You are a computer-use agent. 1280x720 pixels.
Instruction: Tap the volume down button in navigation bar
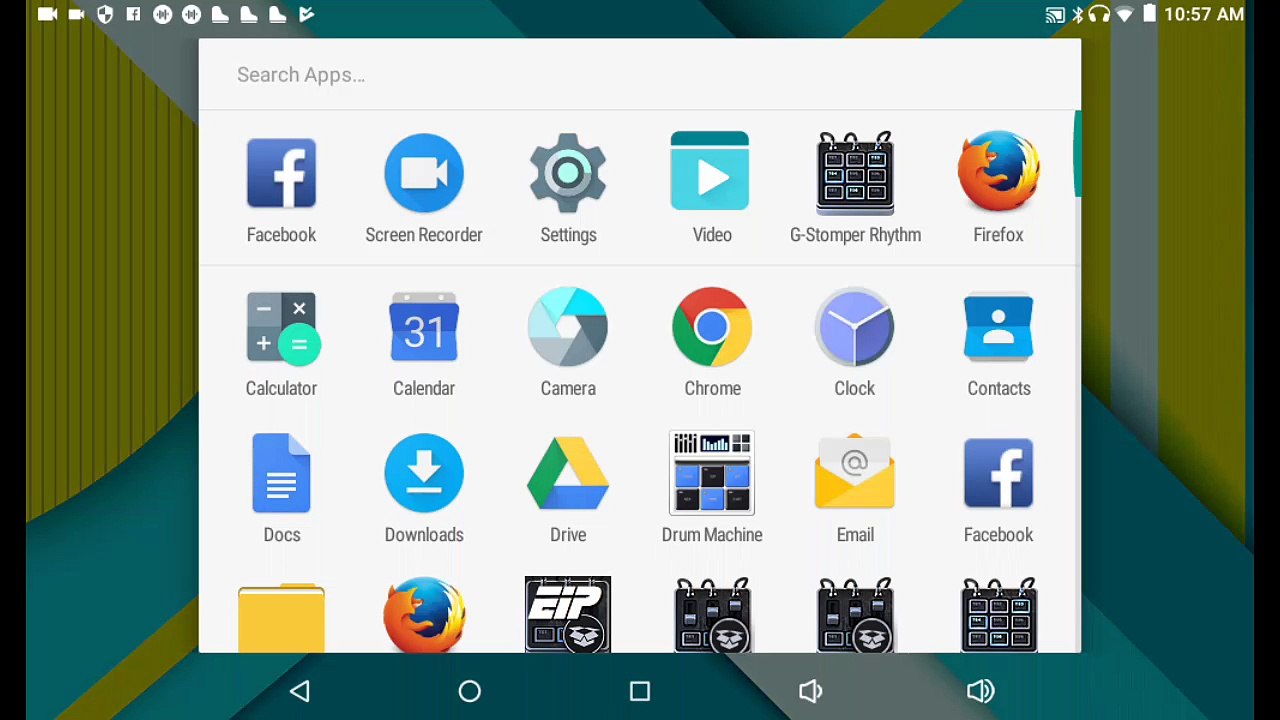[810, 691]
